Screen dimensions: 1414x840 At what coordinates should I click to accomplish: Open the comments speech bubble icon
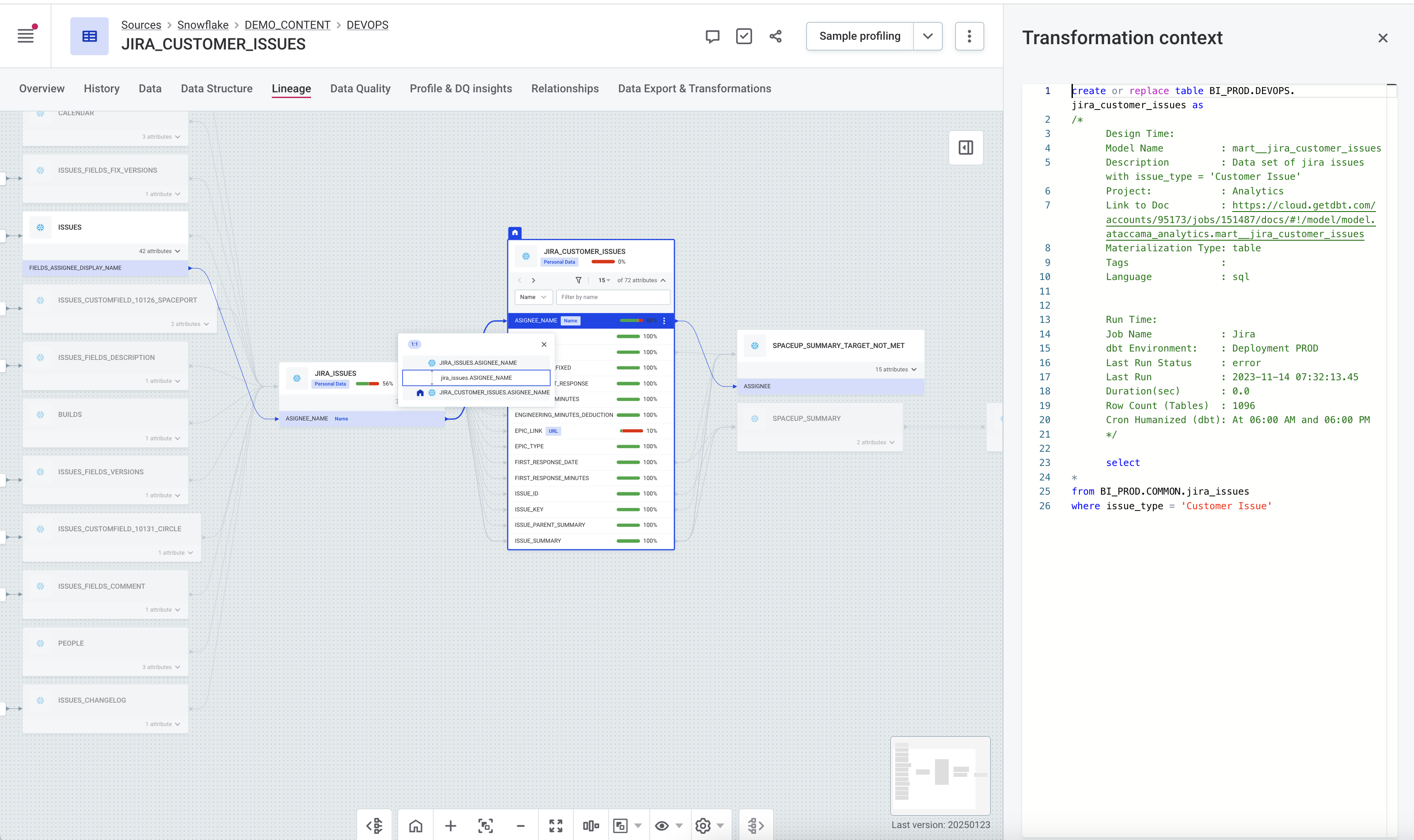coord(712,36)
